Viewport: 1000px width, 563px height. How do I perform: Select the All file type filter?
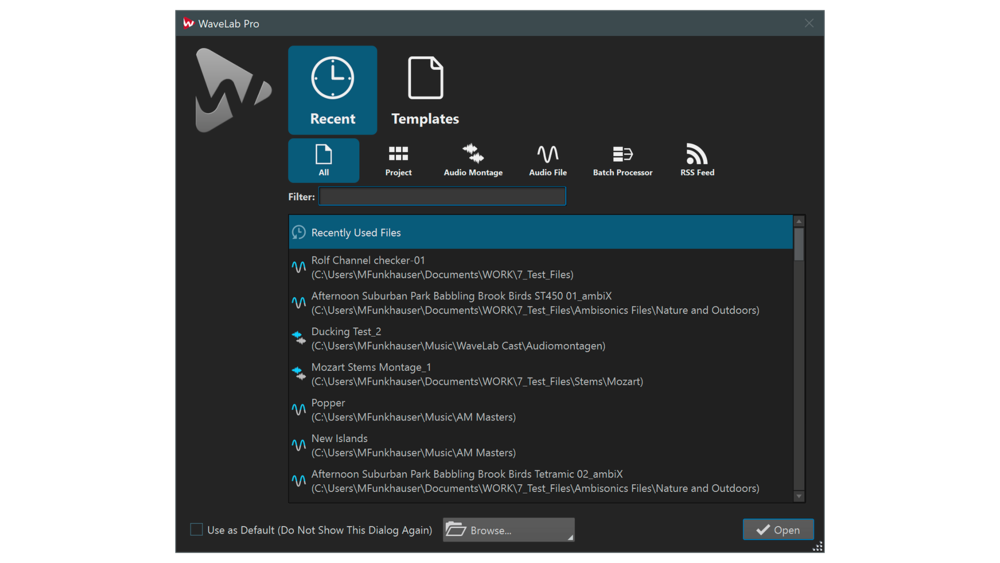point(323,160)
